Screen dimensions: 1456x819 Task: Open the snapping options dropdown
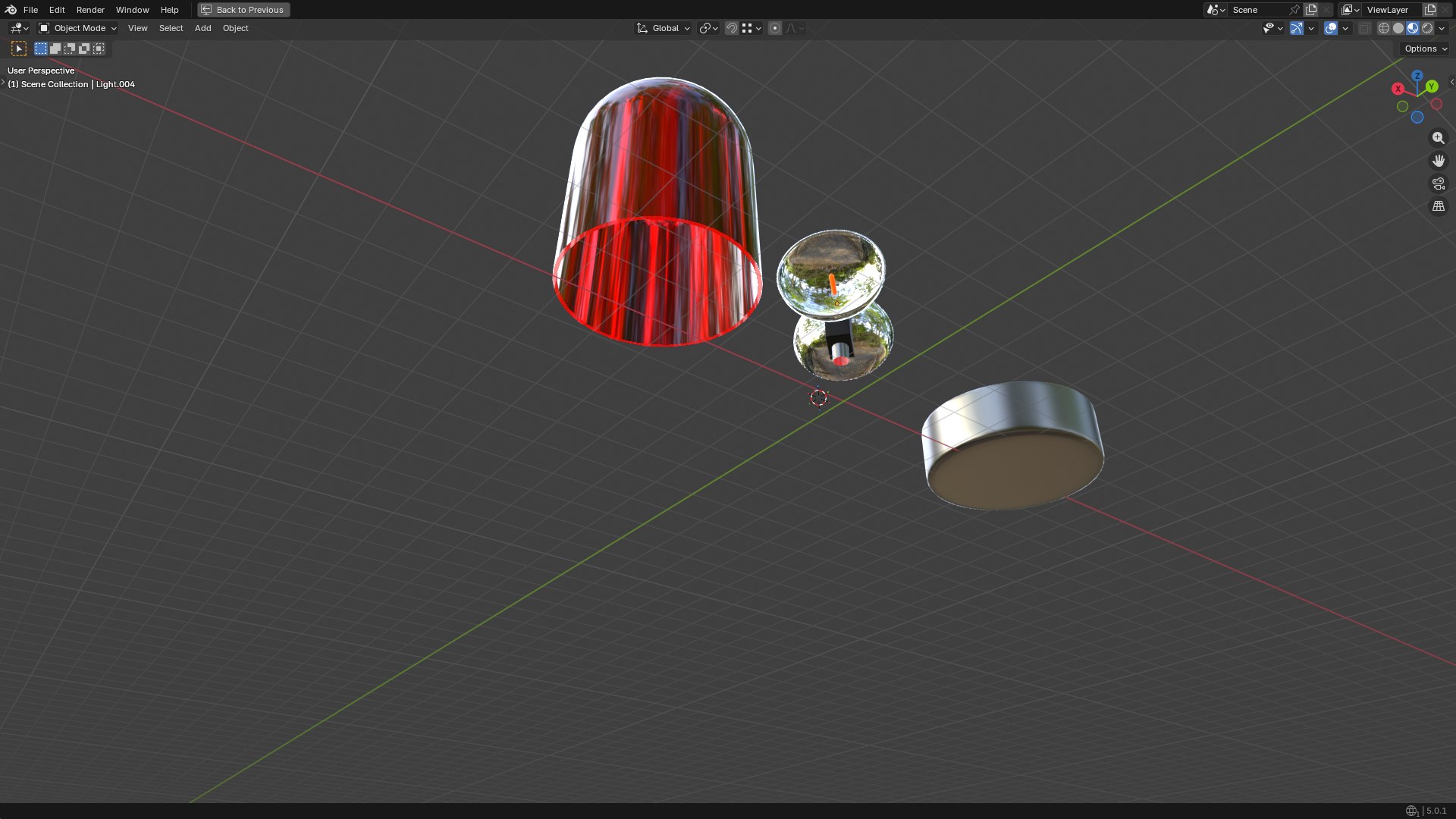752,28
